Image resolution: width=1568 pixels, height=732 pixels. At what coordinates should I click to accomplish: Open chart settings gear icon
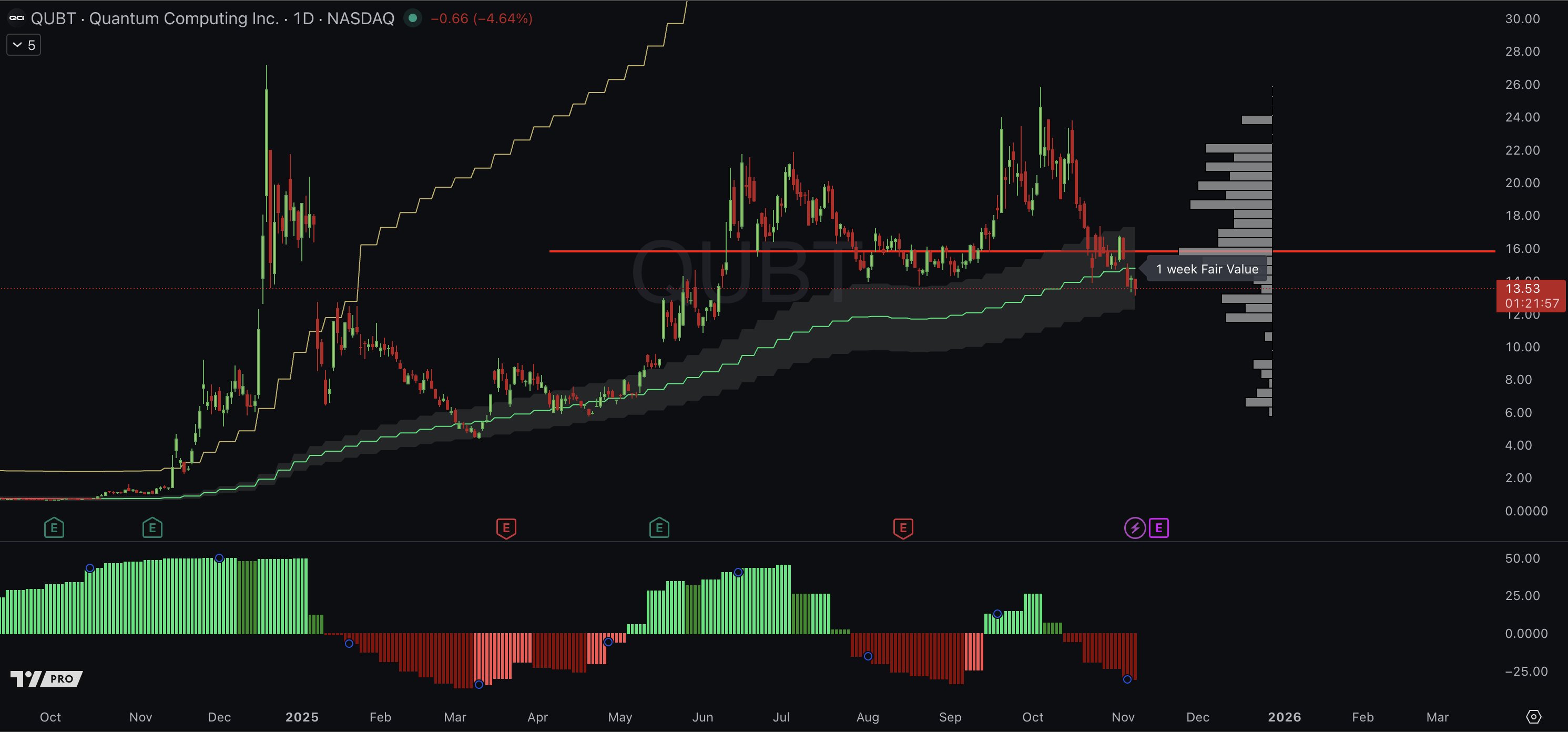tap(1534, 717)
